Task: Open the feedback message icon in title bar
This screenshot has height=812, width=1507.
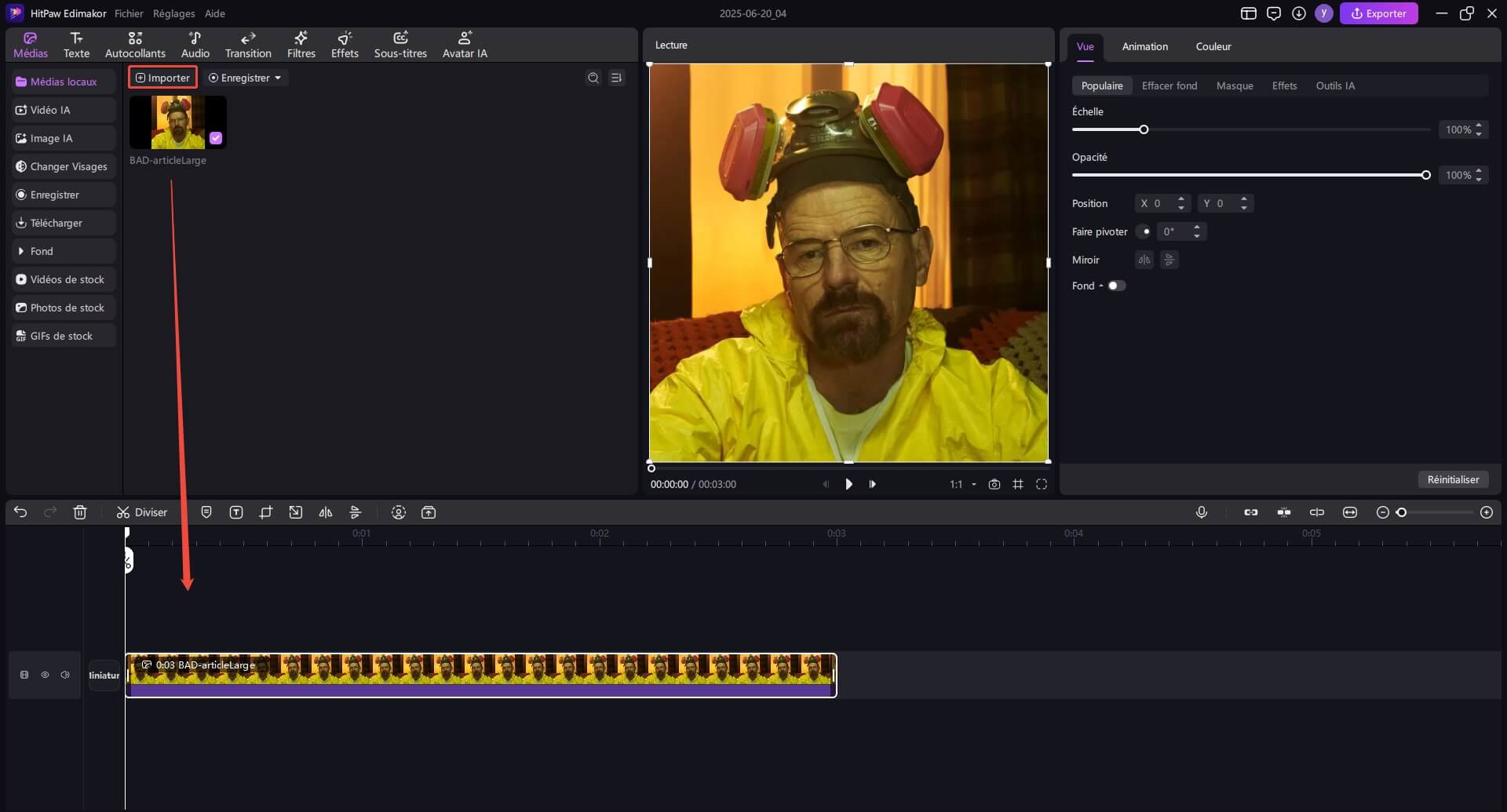Action: coord(1274,13)
